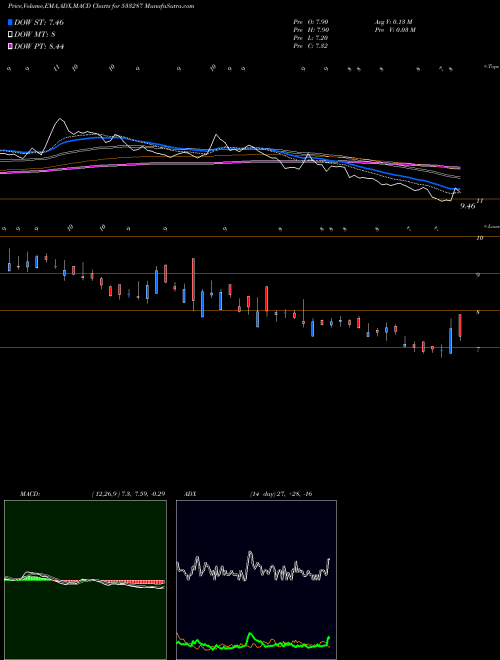Click the blue DOW ST legend square
The image size is (500, 660).
point(10,22)
